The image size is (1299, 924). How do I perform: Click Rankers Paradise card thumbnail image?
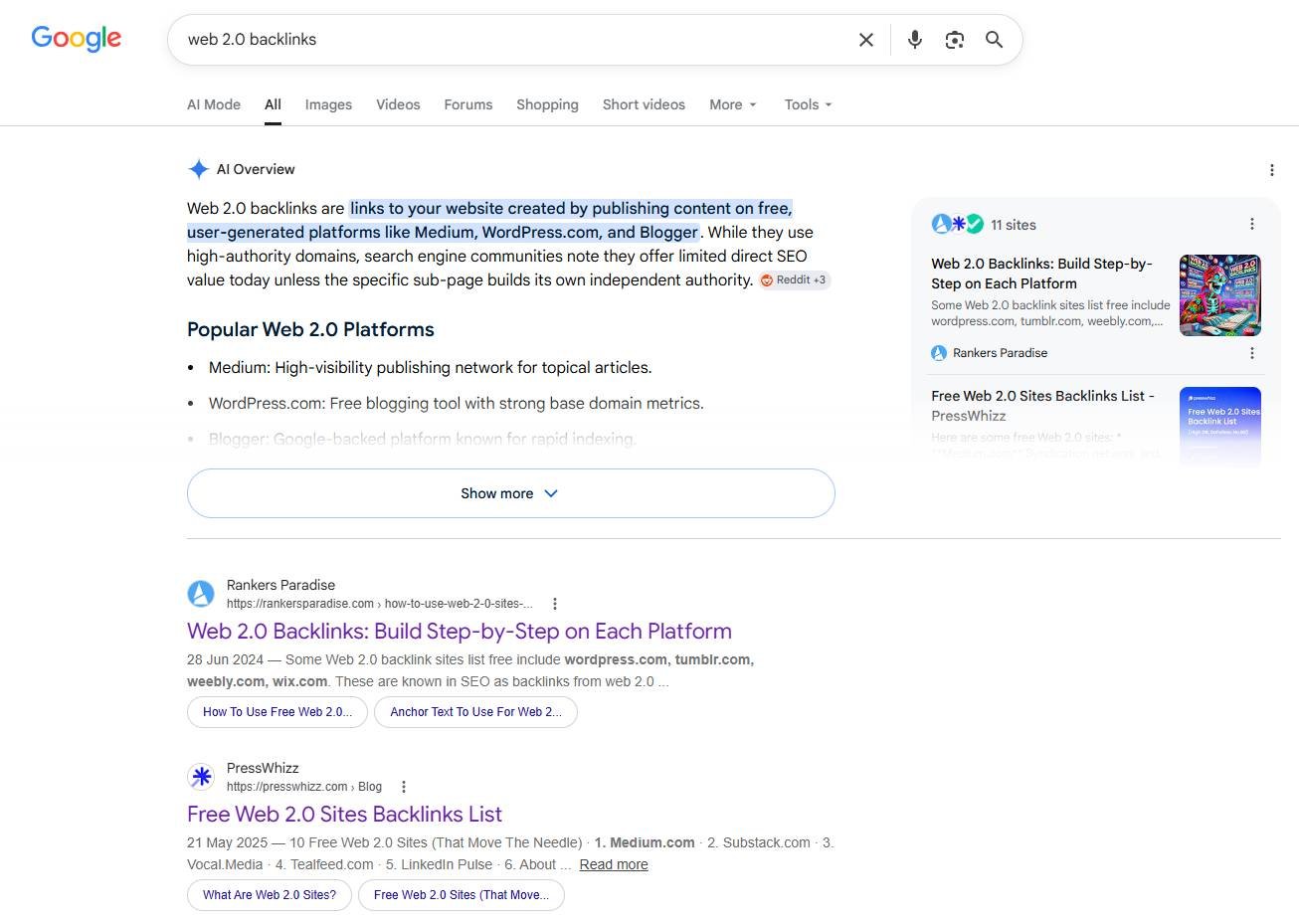coord(1220,295)
